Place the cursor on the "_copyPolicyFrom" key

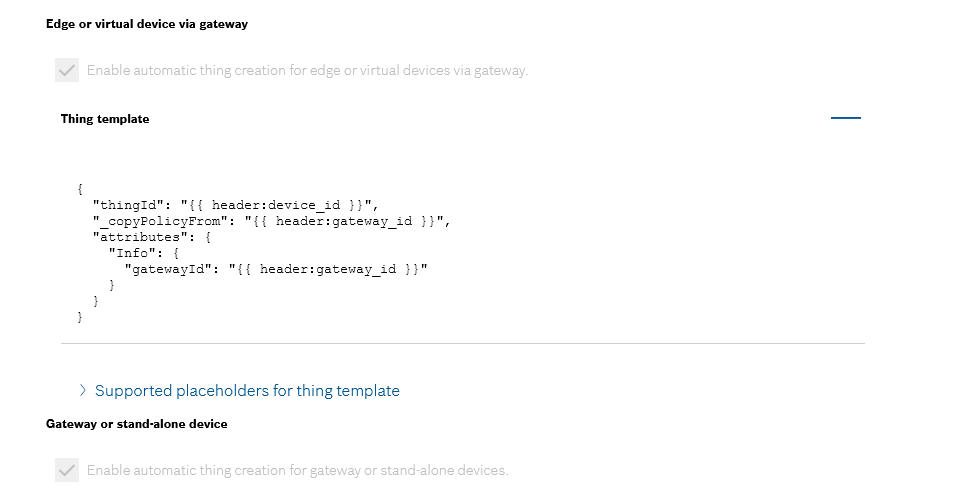pyautogui.click(x=160, y=221)
